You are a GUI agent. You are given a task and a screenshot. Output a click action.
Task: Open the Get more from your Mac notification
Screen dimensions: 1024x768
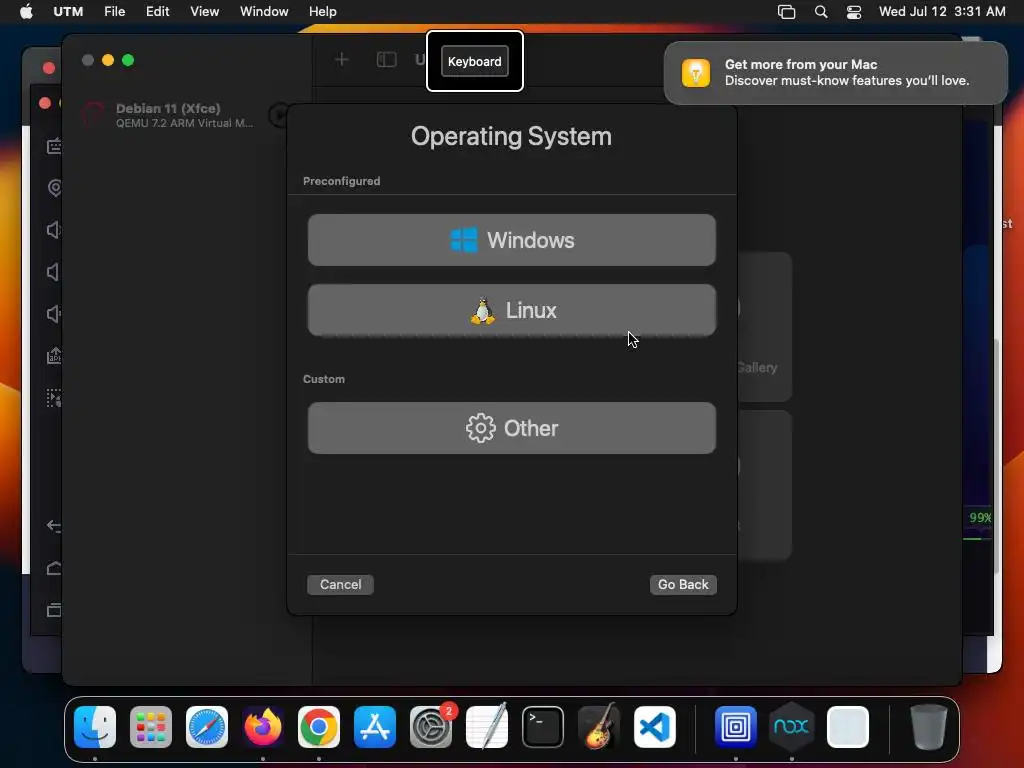click(835, 72)
